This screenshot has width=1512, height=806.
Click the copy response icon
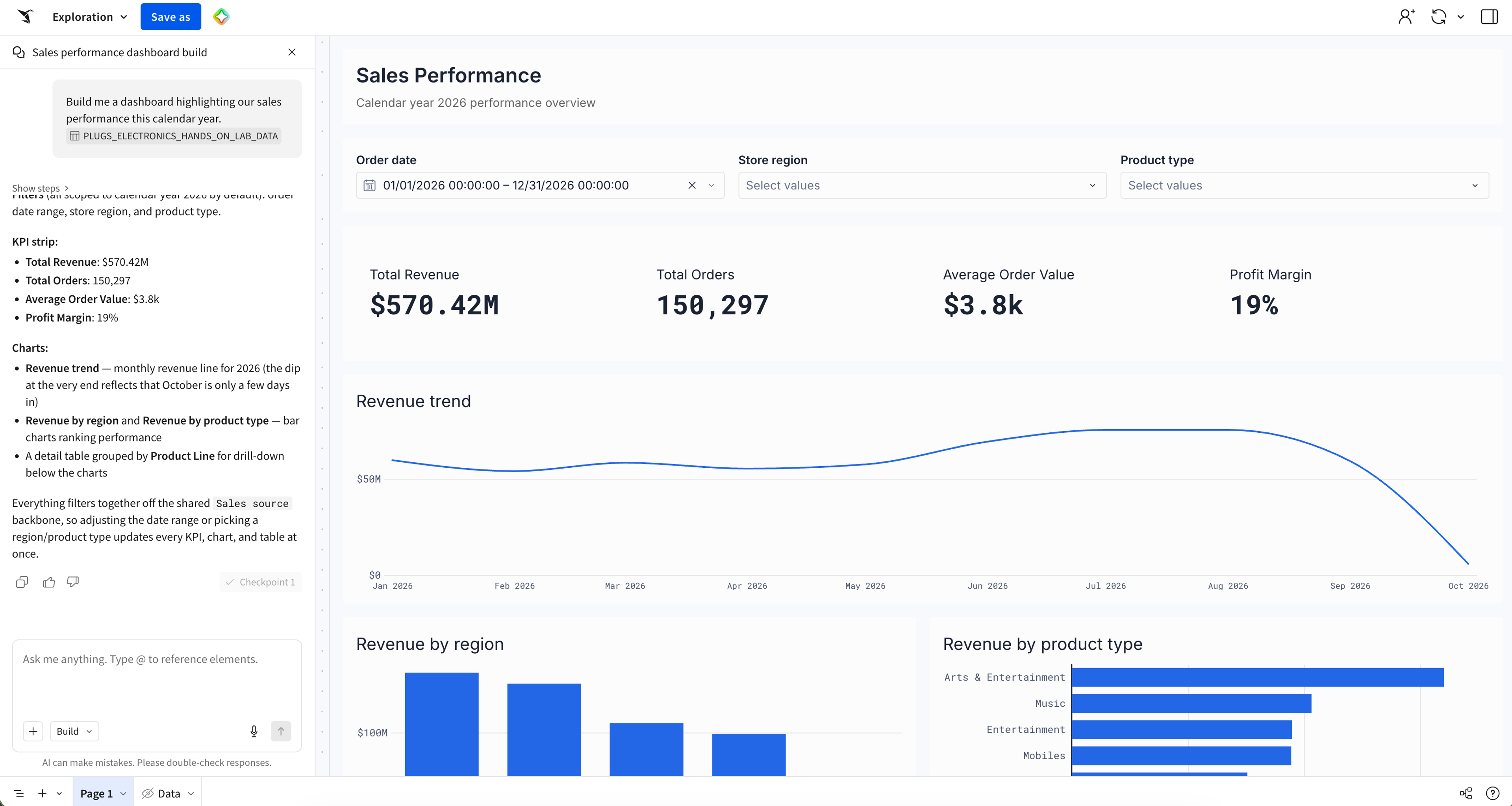[x=22, y=582]
